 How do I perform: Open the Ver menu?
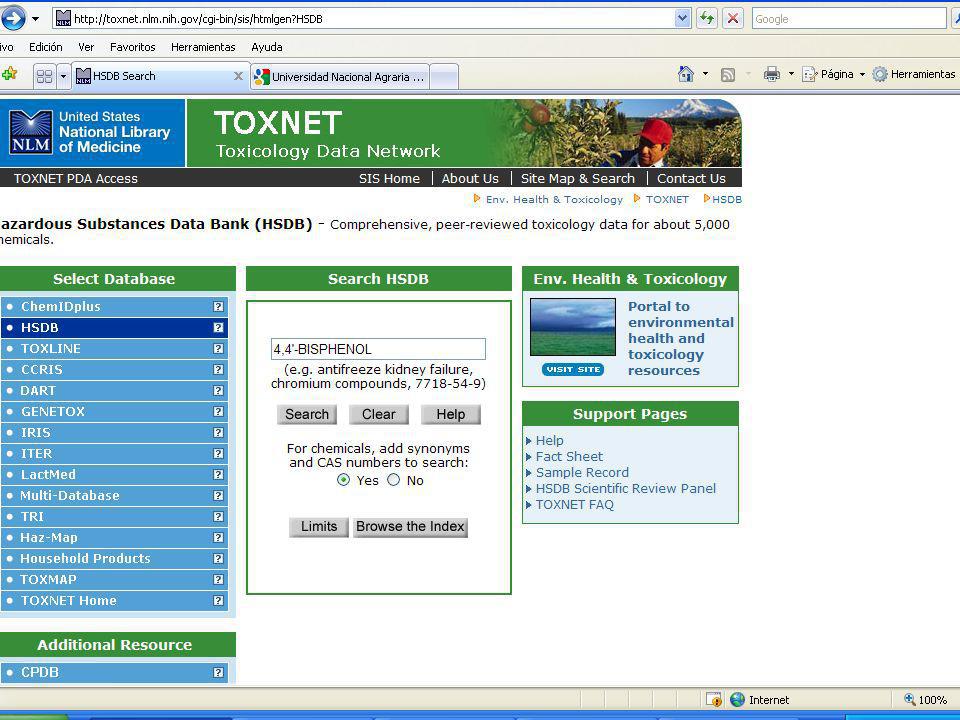click(86, 47)
